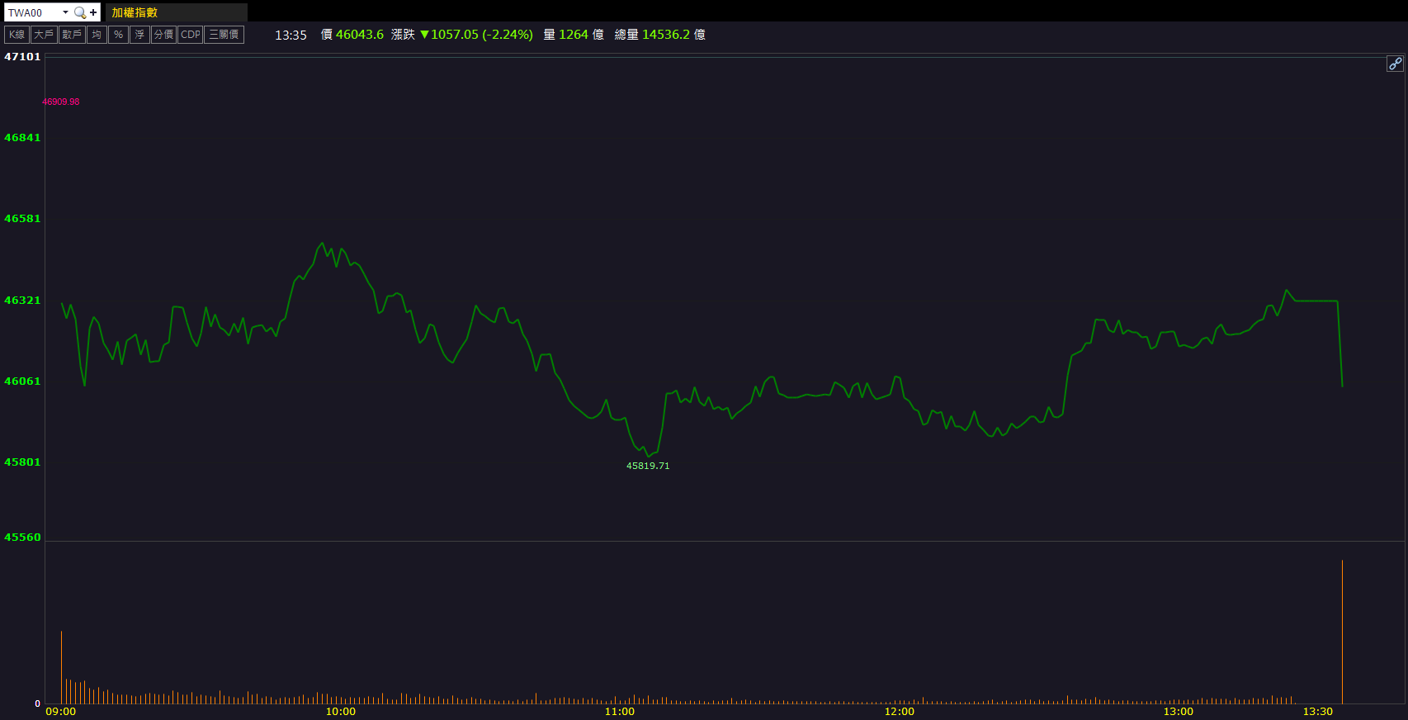This screenshot has height=720, width=1408.
Task: Click the white opening volume bar at 09:00
Action: pos(61,667)
